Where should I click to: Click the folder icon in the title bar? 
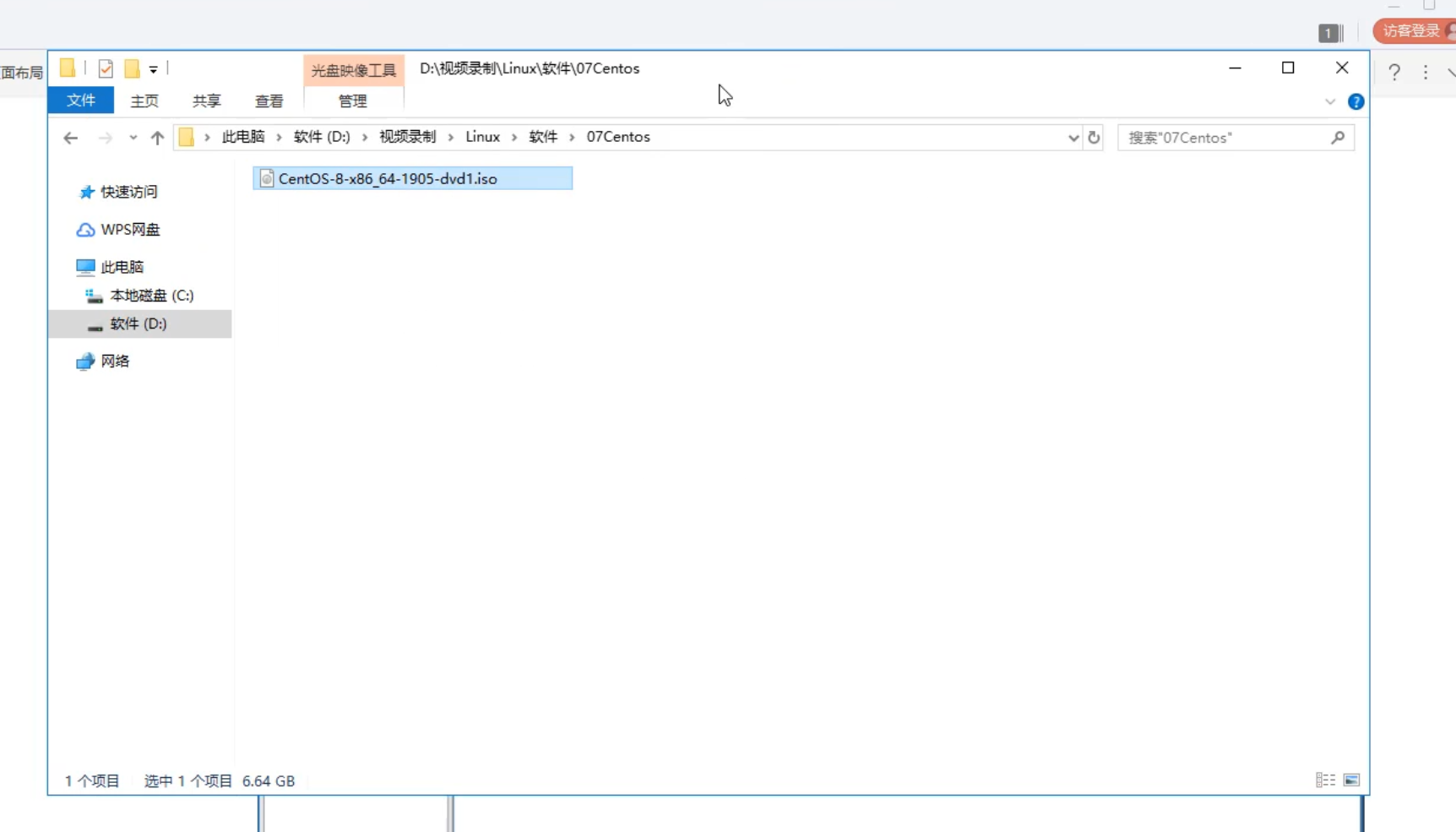click(68, 68)
